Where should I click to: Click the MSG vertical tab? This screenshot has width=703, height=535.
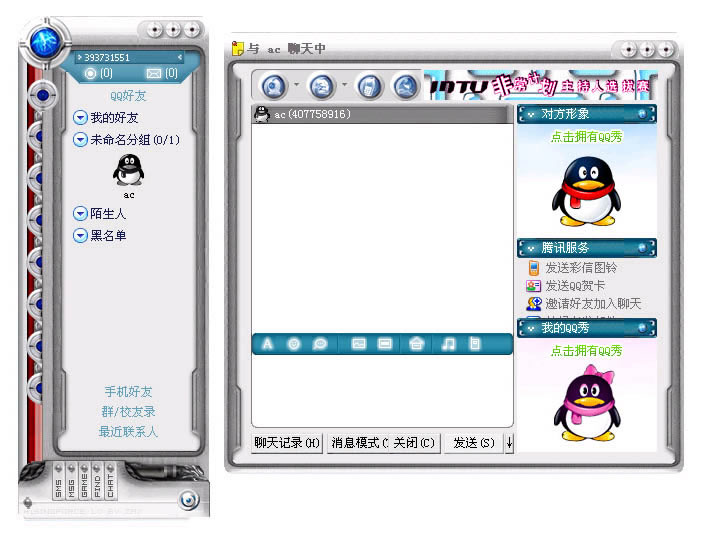(71, 482)
